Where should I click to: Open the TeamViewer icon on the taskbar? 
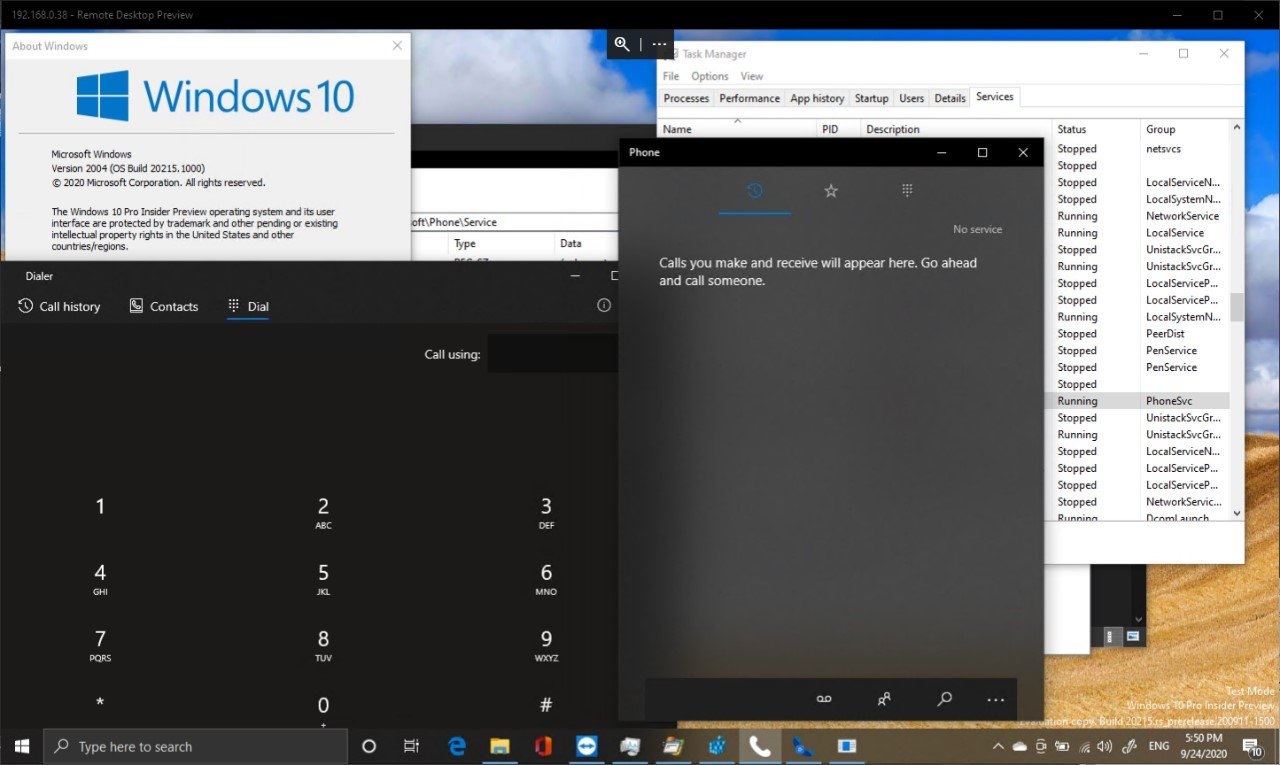(586, 746)
